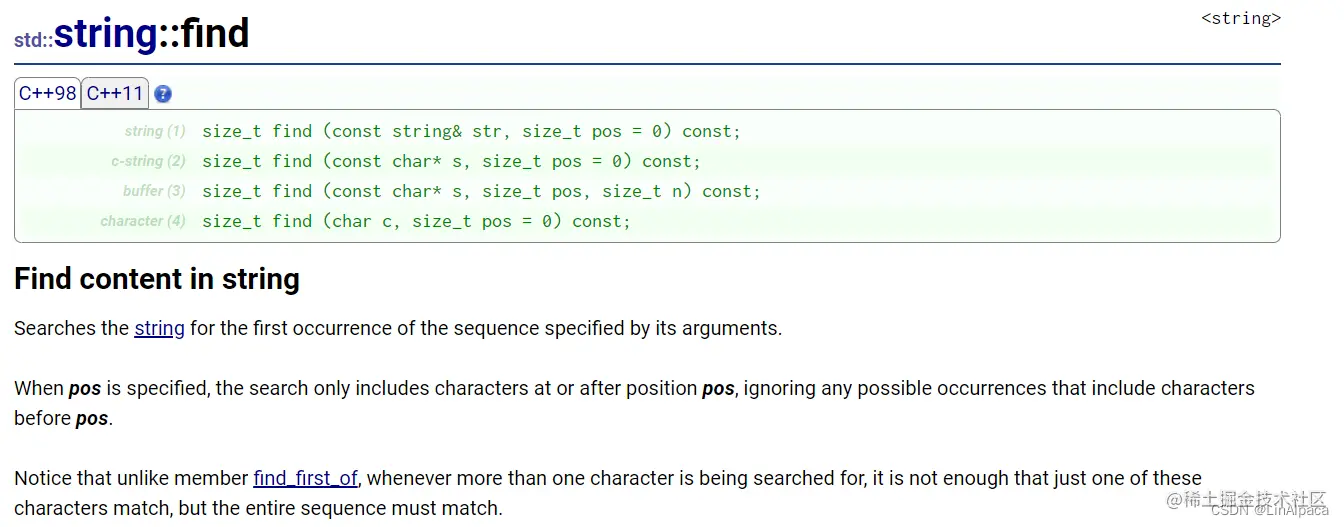
Task: Click 'find' in the page title
Action: [x=213, y=34]
